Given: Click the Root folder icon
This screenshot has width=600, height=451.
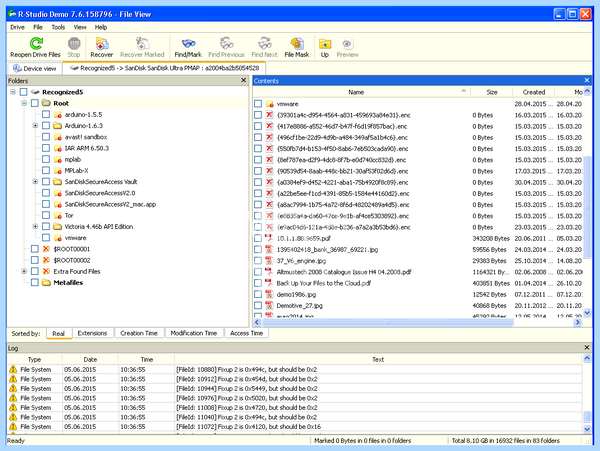Looking at the screenshot, I should click(x=46, y=103).
